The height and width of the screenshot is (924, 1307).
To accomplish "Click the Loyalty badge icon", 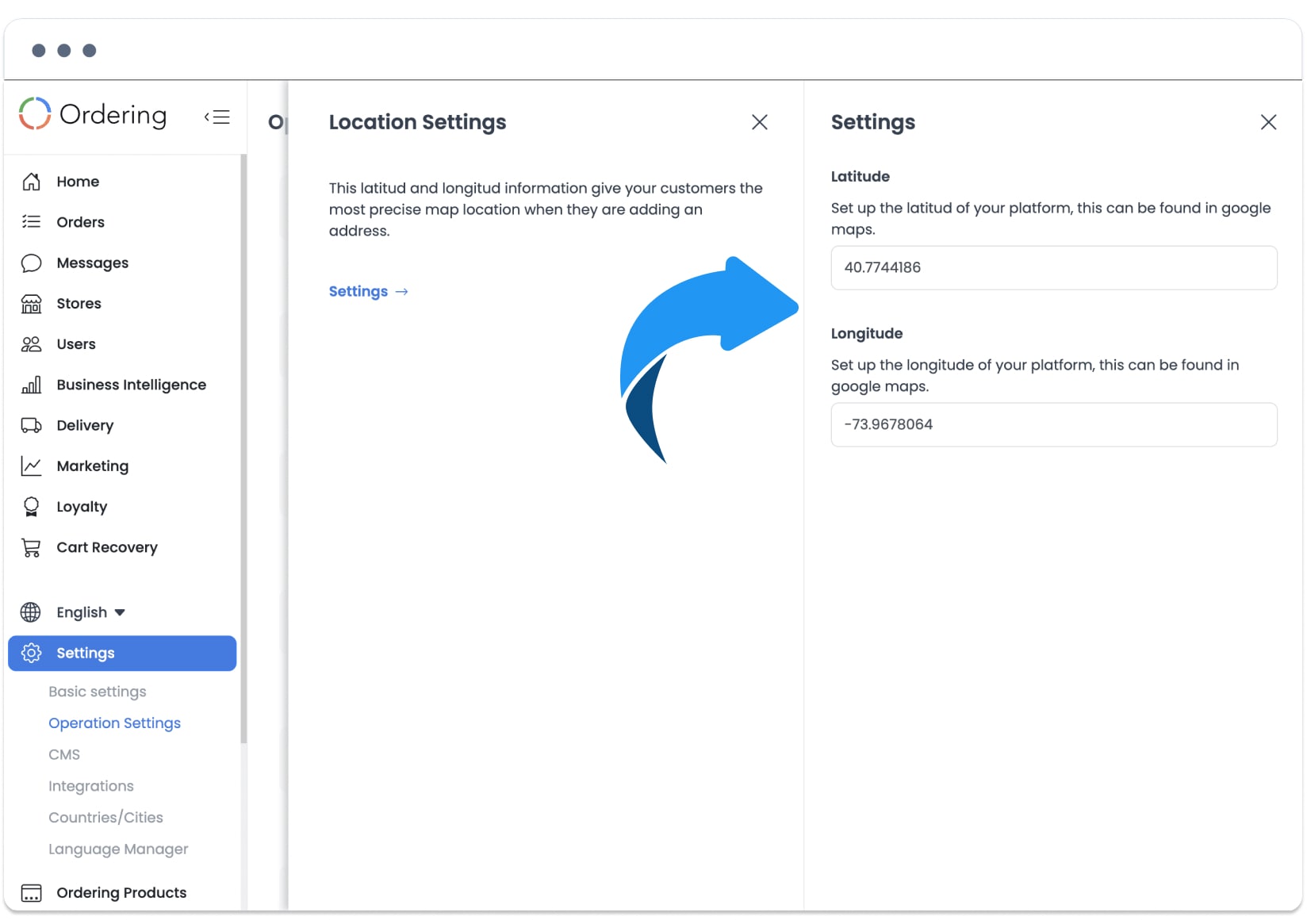I will (x=31, y=507).
